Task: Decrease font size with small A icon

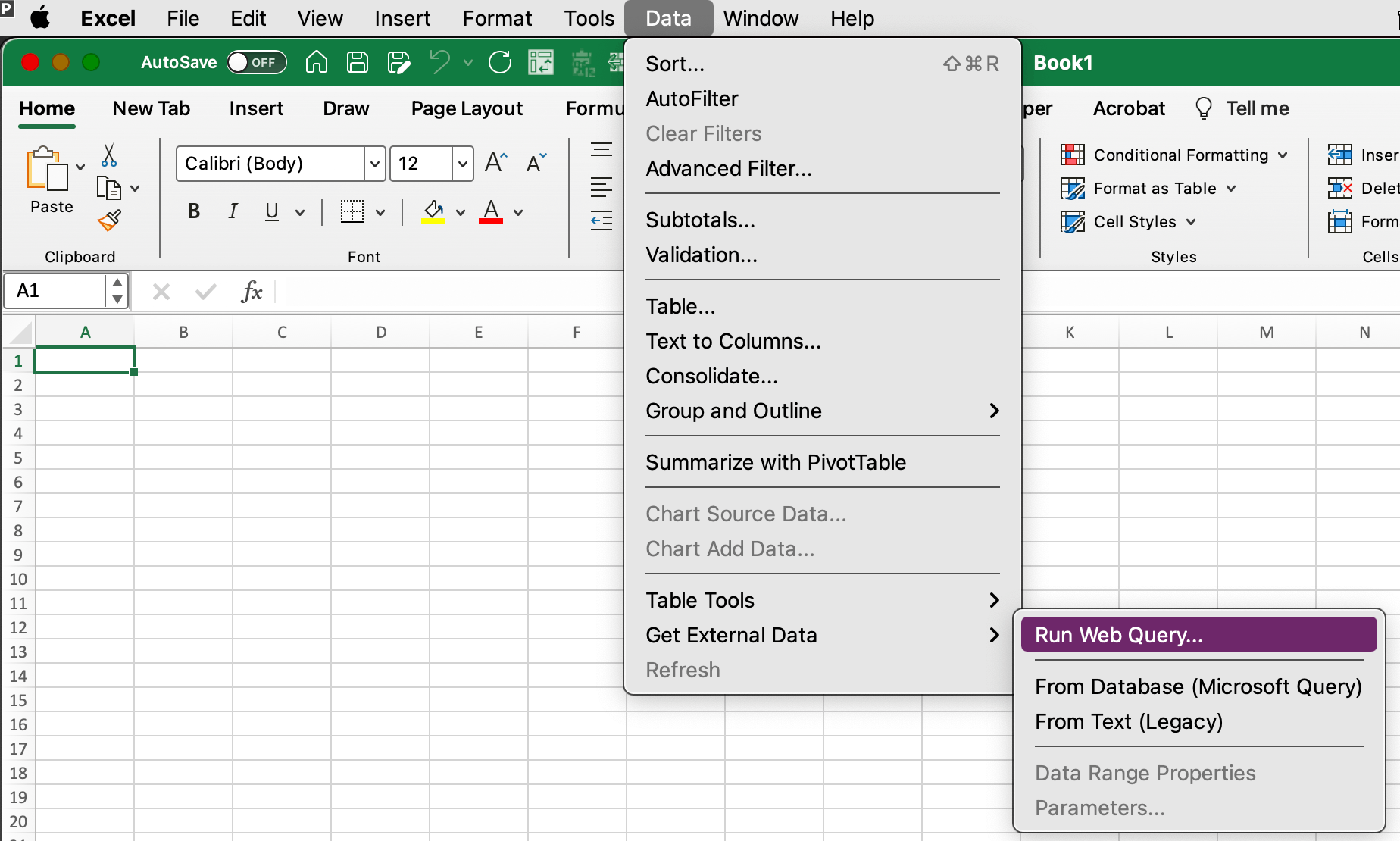Action: [x=536, y=163]
